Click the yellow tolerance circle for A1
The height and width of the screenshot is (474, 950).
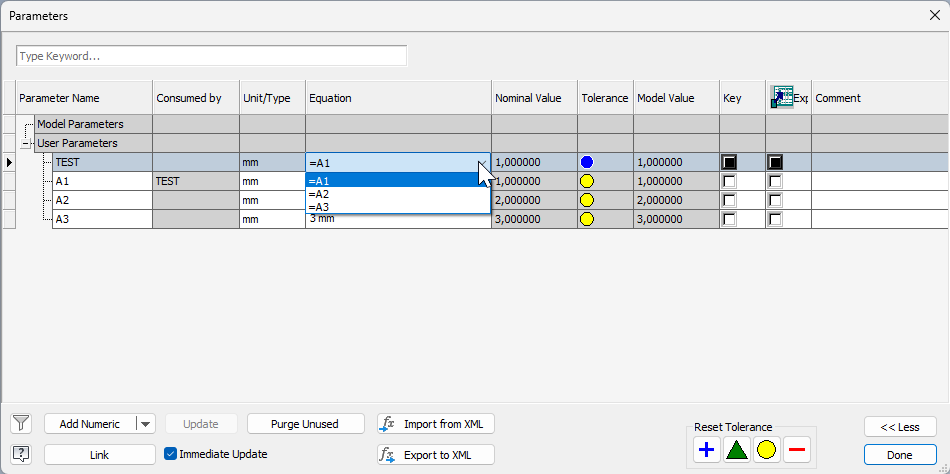(586, 181)
